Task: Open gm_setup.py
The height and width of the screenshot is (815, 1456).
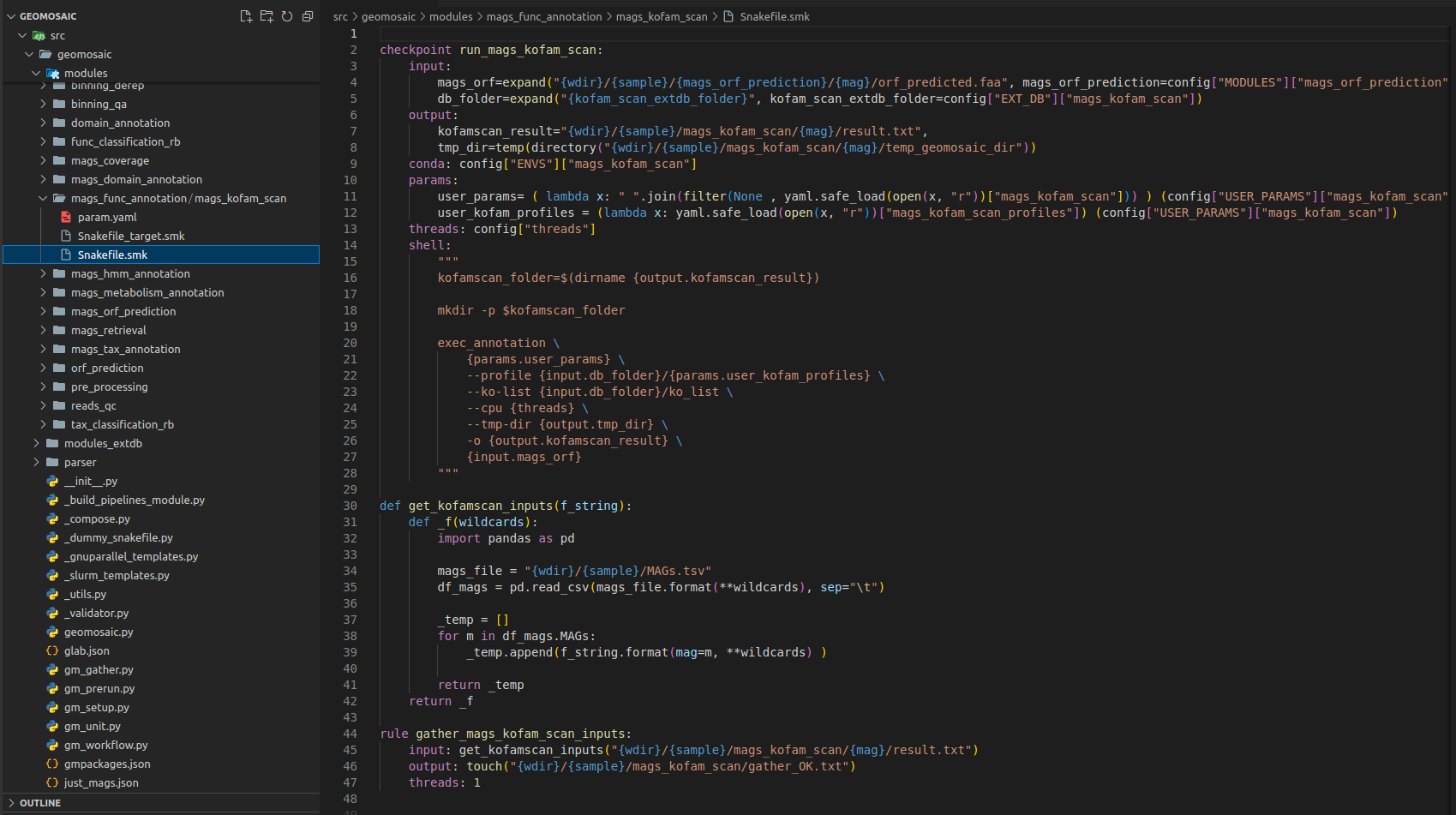Action: [x=96, y=707]
